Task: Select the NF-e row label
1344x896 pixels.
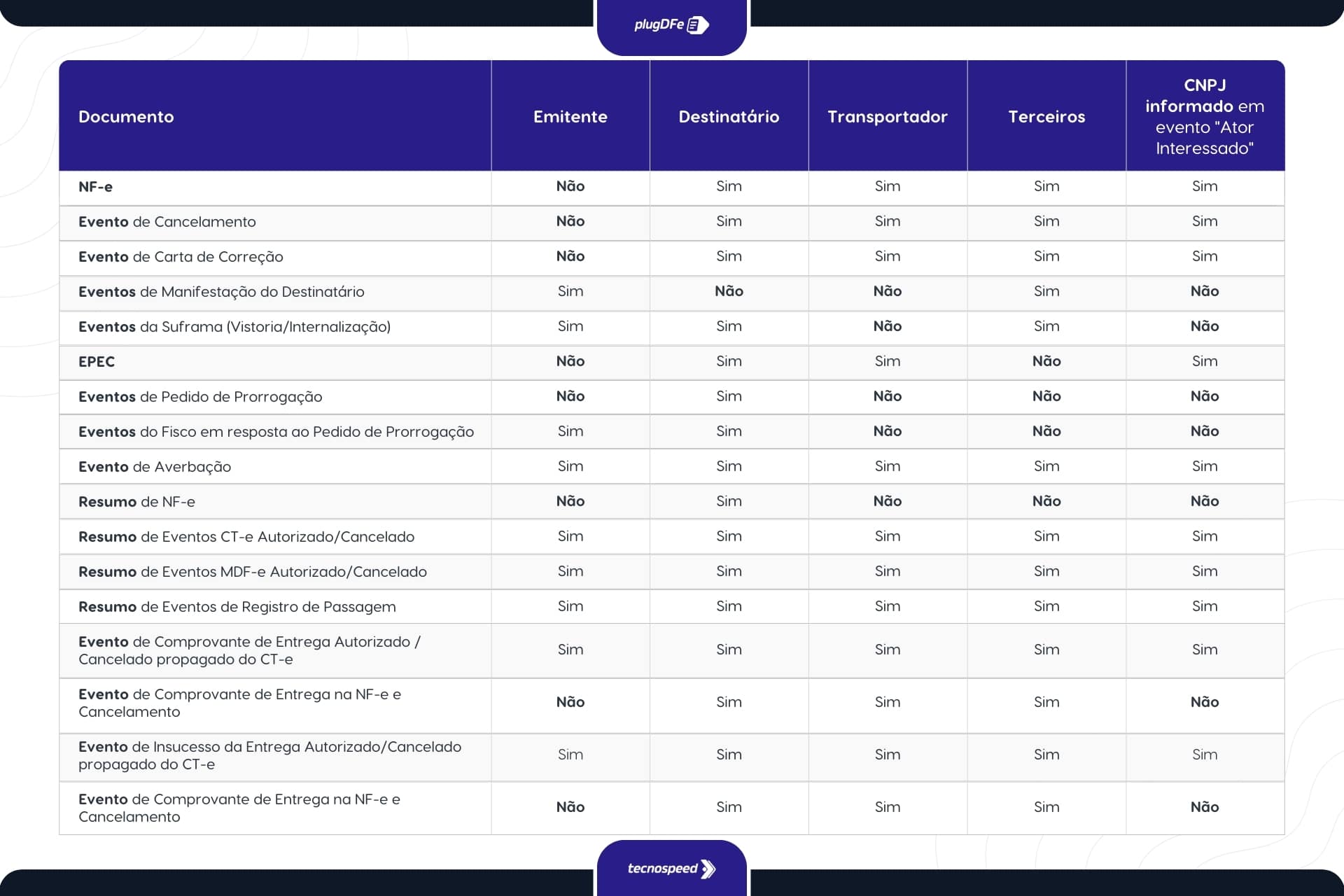Action: (96, 187)
